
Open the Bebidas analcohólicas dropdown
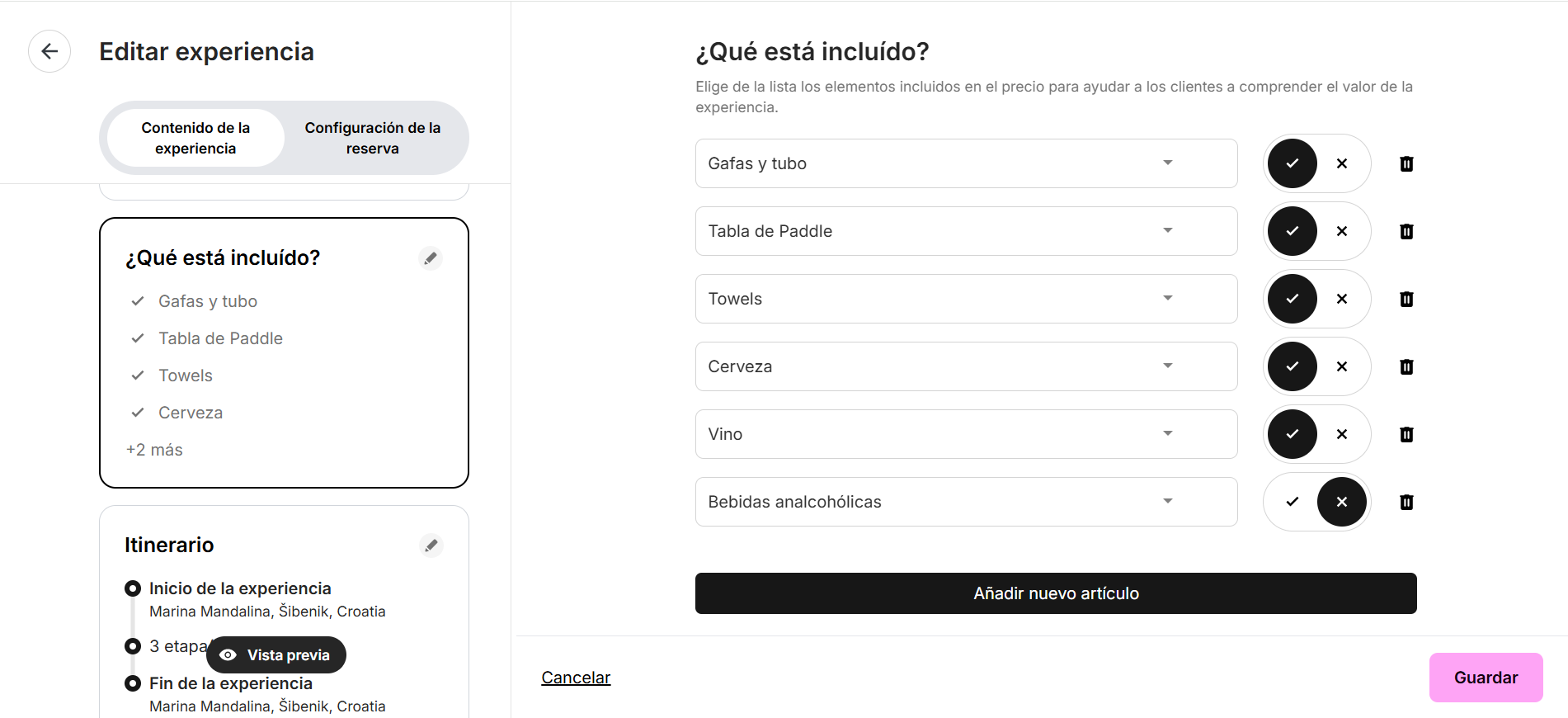tap(966, 502)
